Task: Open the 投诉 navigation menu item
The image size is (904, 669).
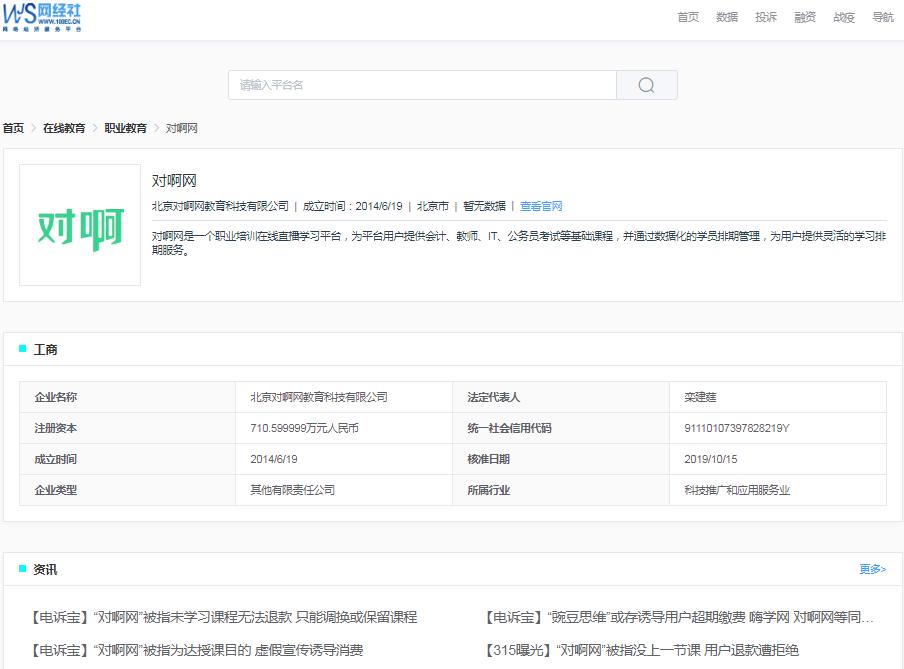Action: coord(765,17)
